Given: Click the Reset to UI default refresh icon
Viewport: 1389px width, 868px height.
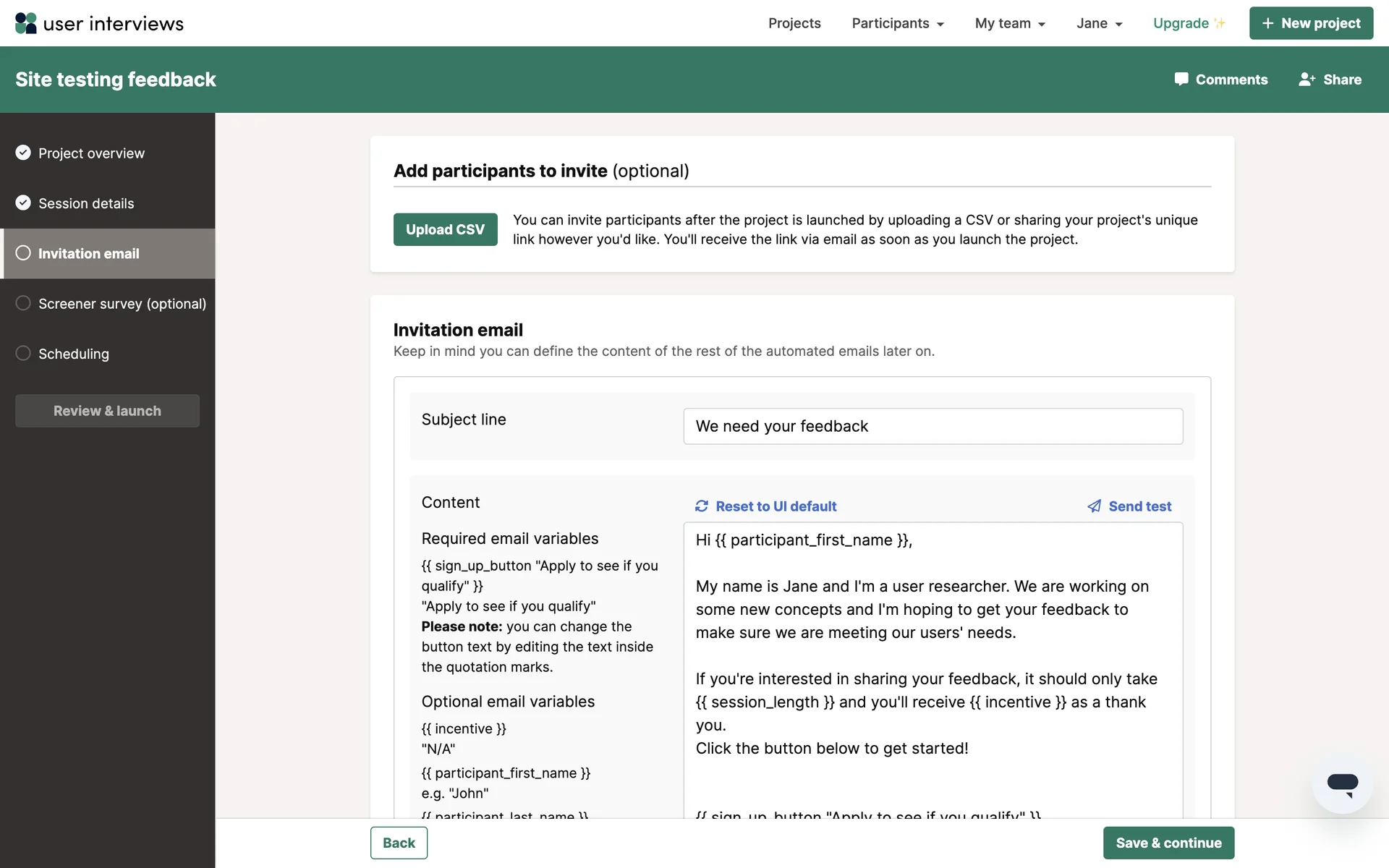Looking at the screenshot, I should (x=702, y=506).
